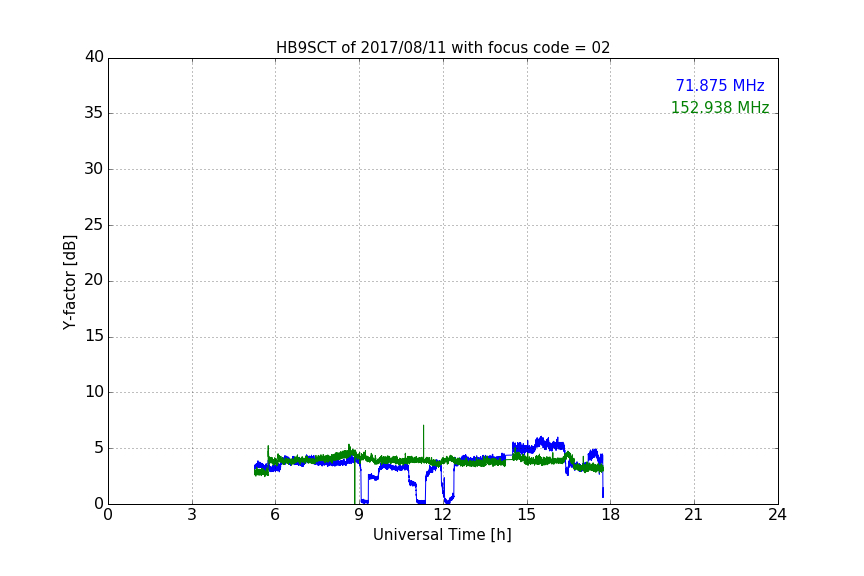
Task: Select the green '152.938 MHz' legend label
Action: tap(720, 107)
